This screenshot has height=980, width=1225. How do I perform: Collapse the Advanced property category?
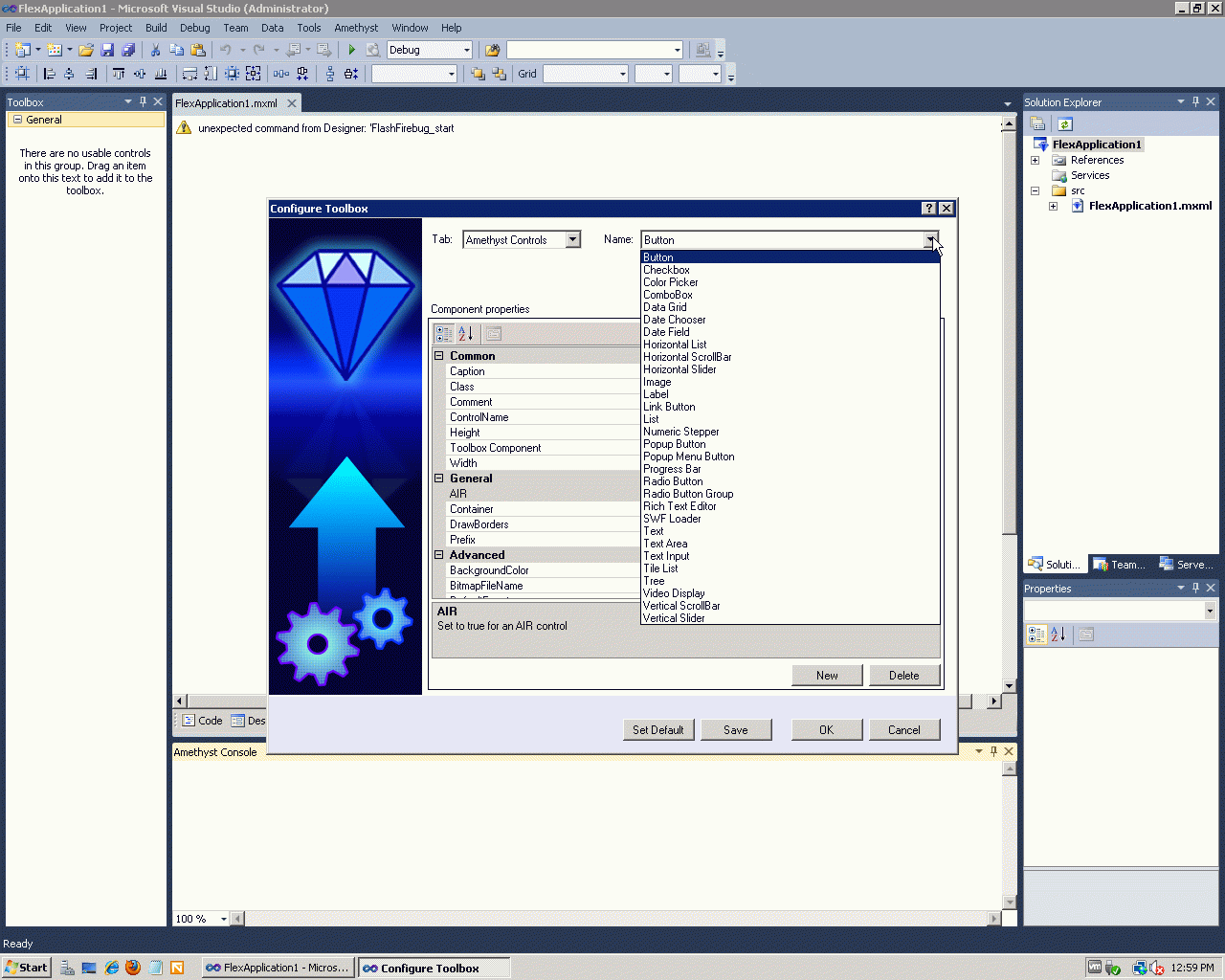tap(439, 555)
